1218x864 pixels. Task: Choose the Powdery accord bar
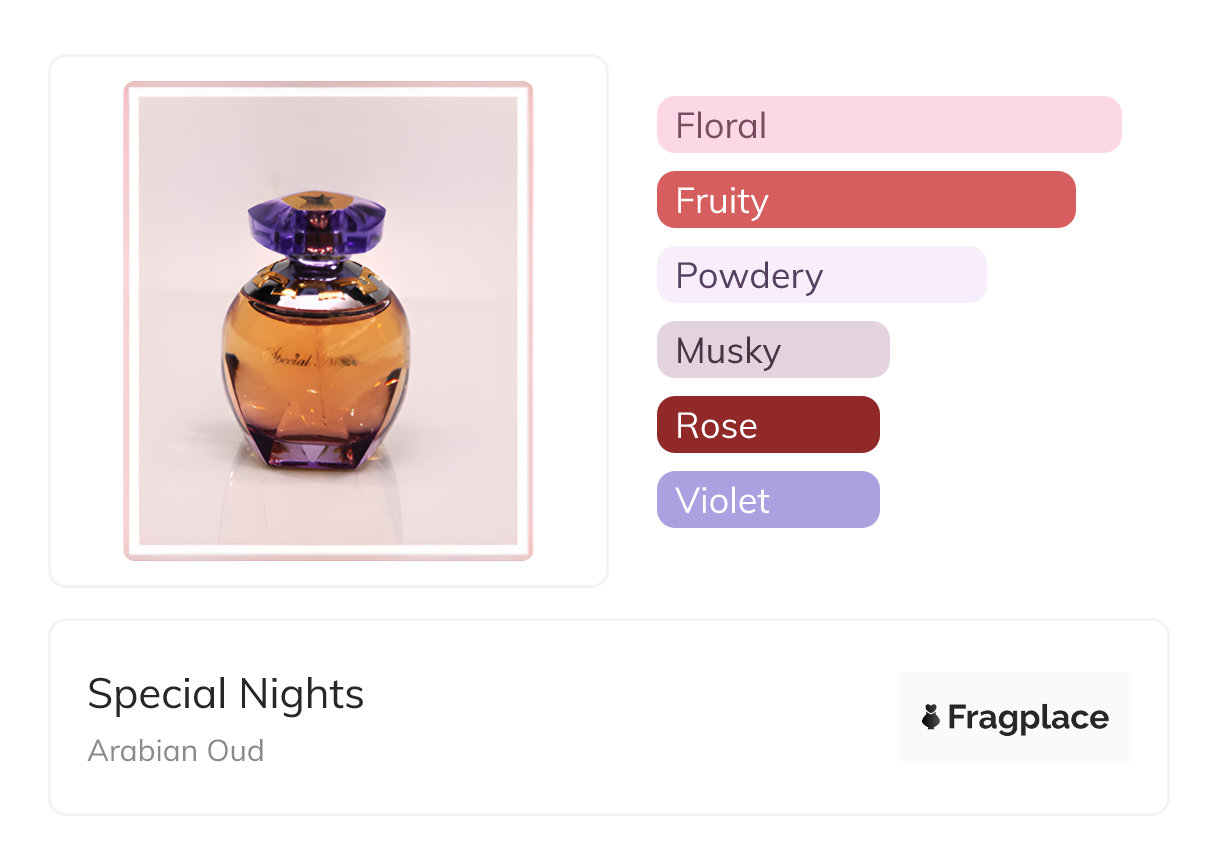pyautogui.click(x=821, y=275)
